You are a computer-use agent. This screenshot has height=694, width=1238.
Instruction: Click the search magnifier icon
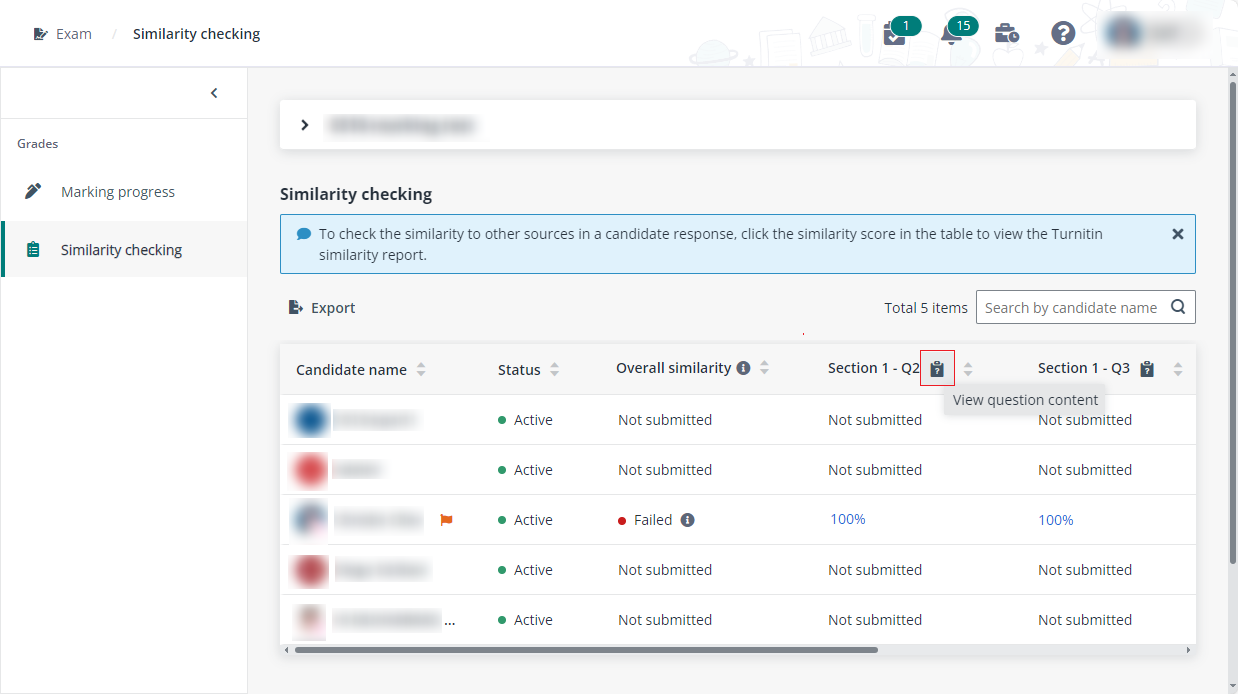[x=1178, y=308]
